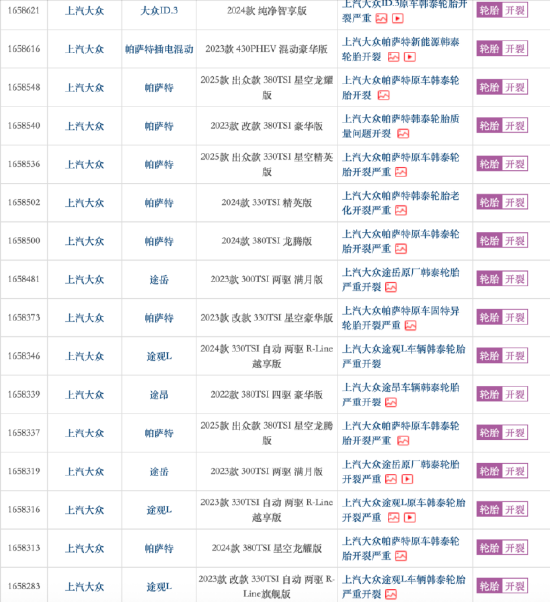Viewport: 550px width, 602px height.
Task: View picture icon in complaint 1658481 row
Action: [x=391, y=287]
